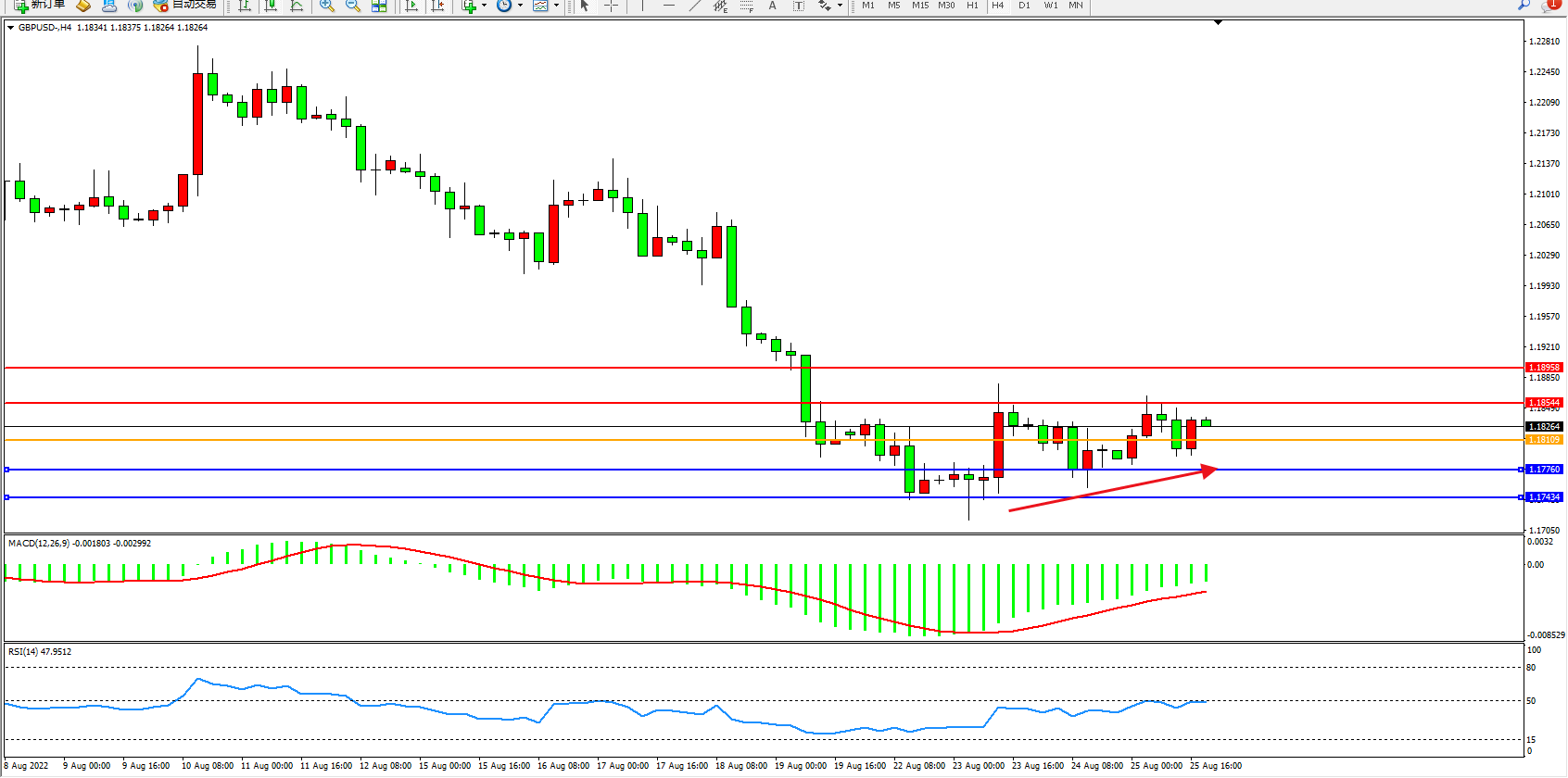Select the crosshair tool
Screen dimensions: 1568x778
[612, 6]
